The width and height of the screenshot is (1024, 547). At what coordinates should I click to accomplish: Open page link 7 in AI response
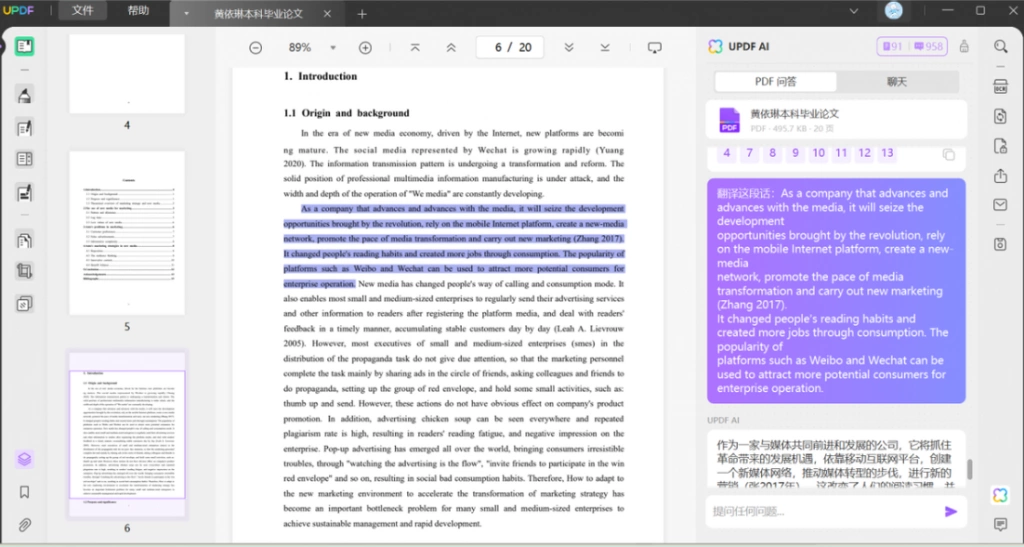point(749,153)
